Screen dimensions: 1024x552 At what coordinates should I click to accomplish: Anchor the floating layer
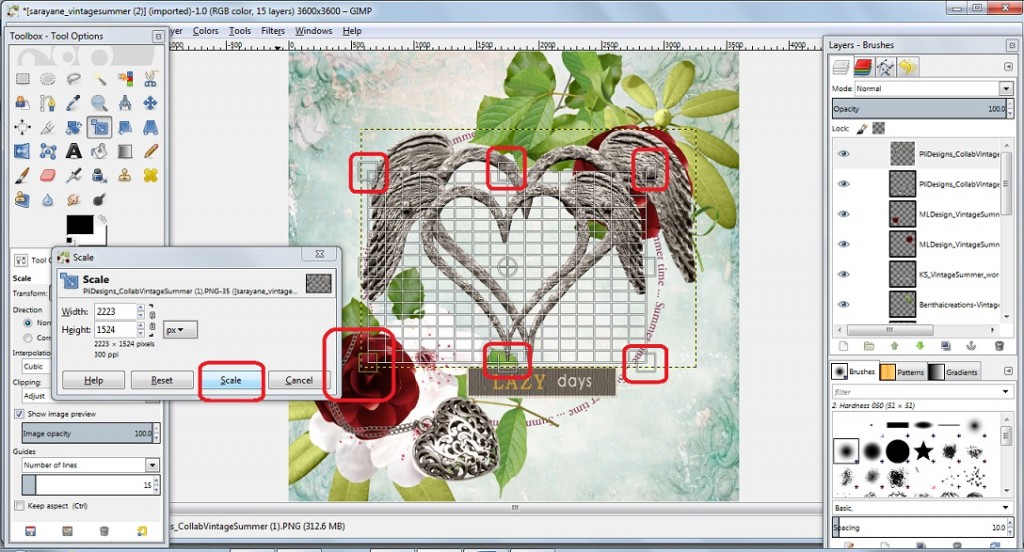971,346
